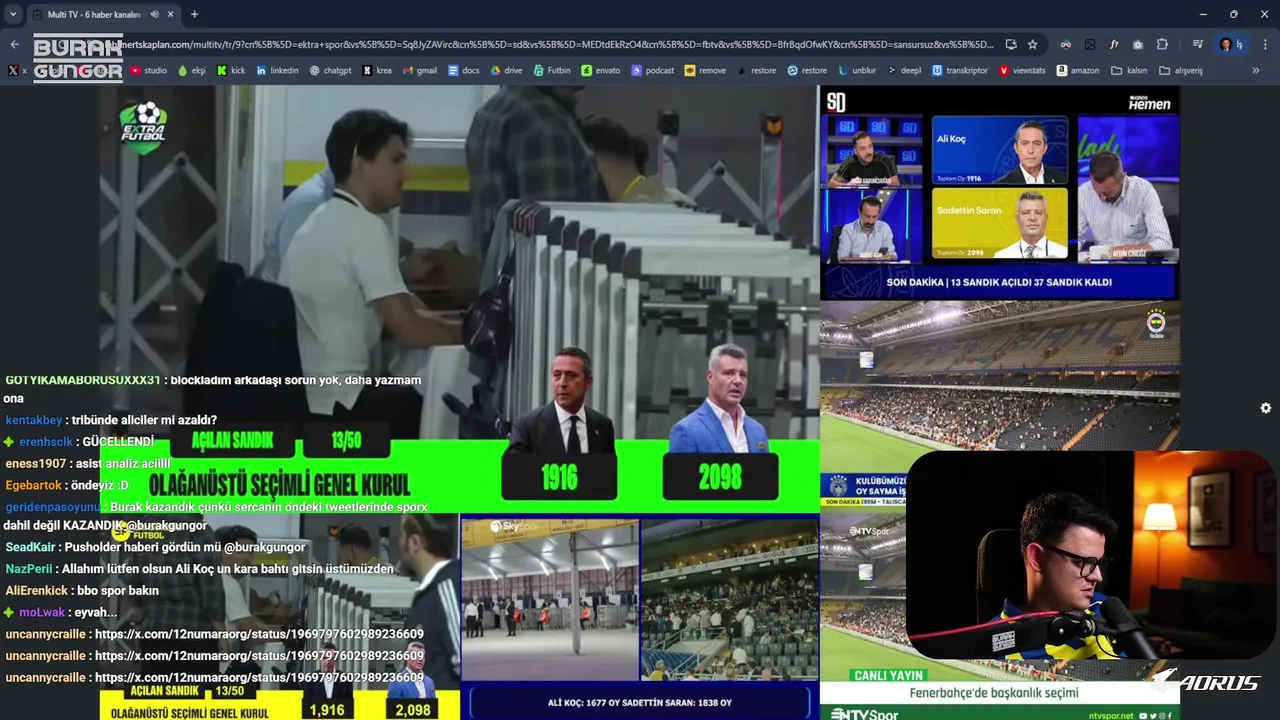This screenshot has height=720, width=1280.
Task: Open the linkedin bookmark
Action: pyautogui.click(x=277, y=71)
